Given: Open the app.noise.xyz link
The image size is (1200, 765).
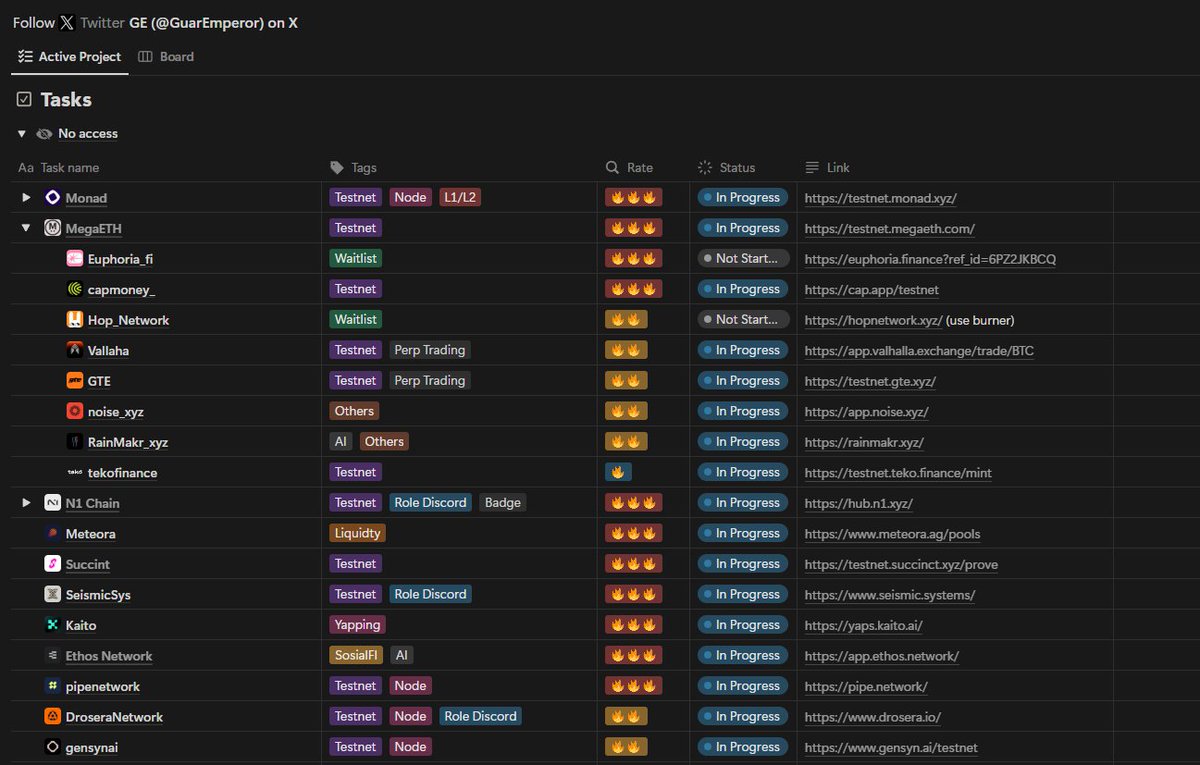Looking at the screenshot, I should (x=867, y=411).
